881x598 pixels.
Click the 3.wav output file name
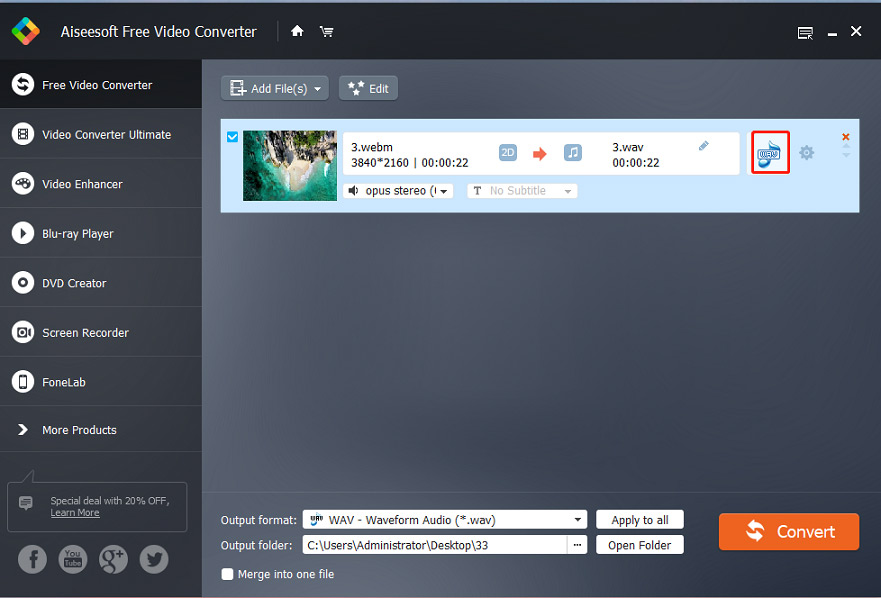point(628,147)
